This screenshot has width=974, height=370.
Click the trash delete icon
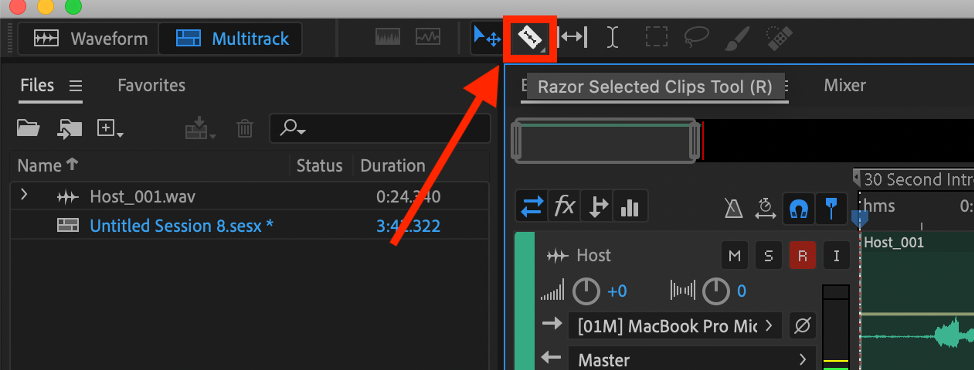(245, 129)
